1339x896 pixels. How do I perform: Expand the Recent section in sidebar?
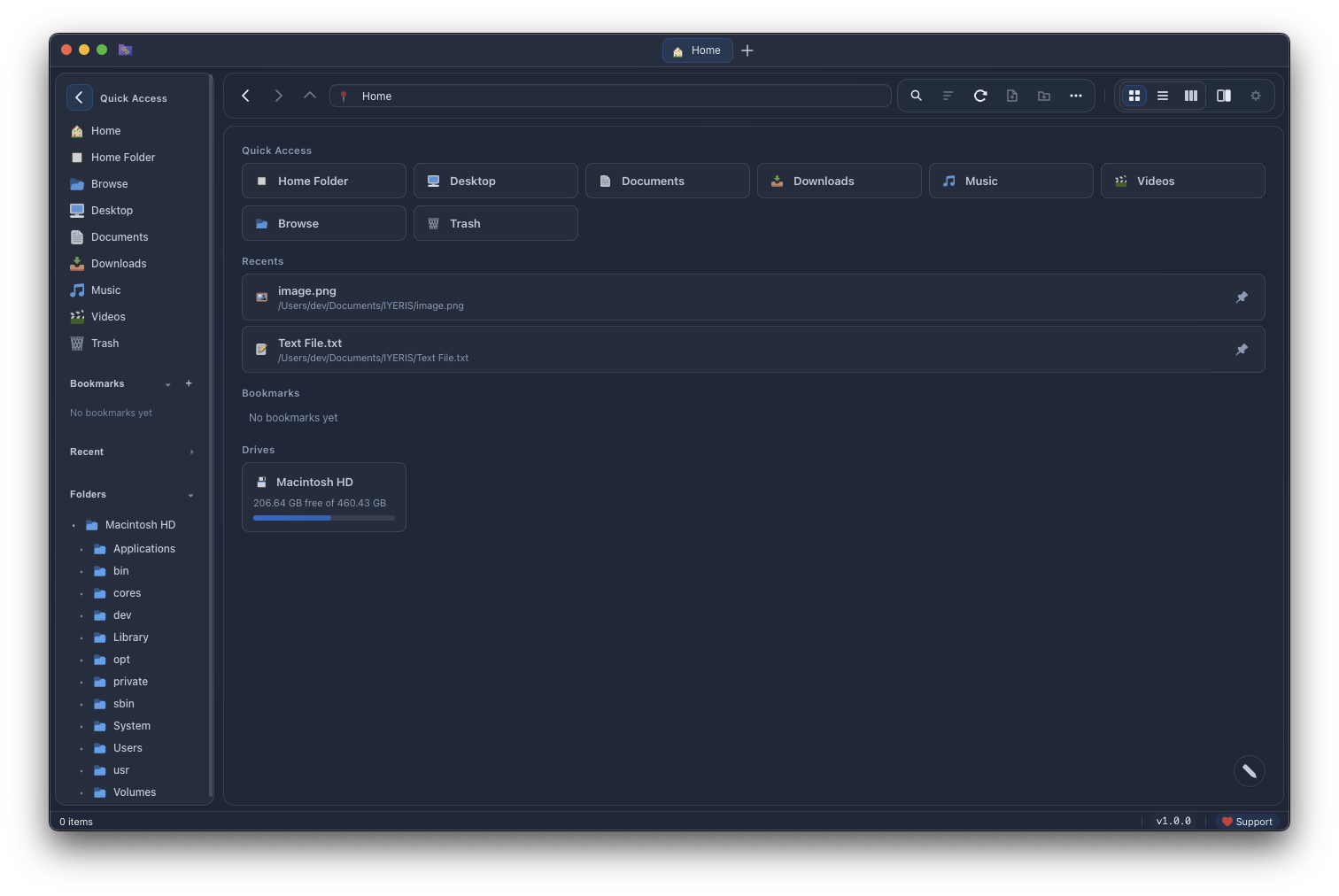pos(191,452)
